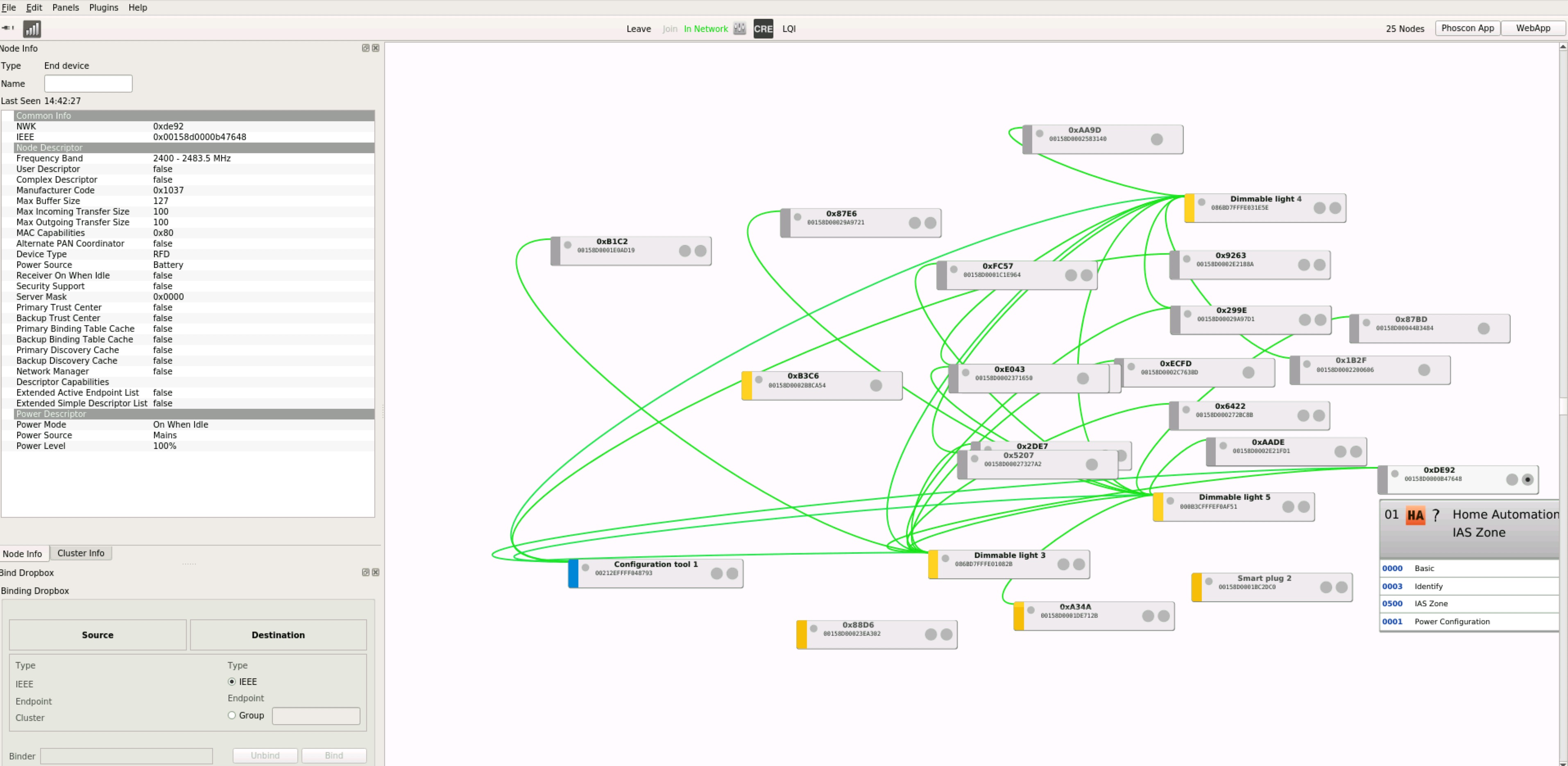Viewport: 1568px width, 766px height.
Task: Switch to the Cluster Info tab
Action: coord(80,553)
